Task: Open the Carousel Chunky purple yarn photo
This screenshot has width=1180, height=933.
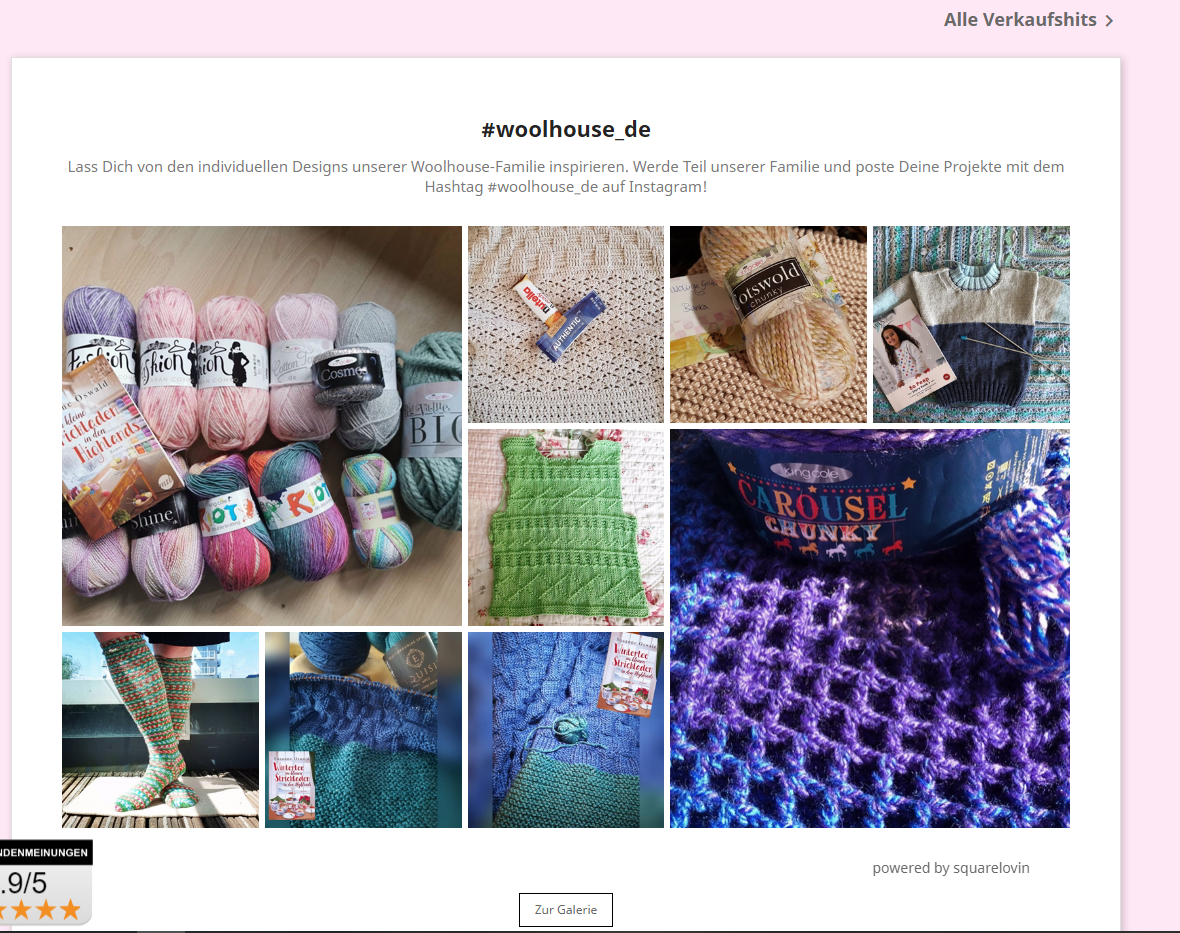Action: click(x=870, y=629)
